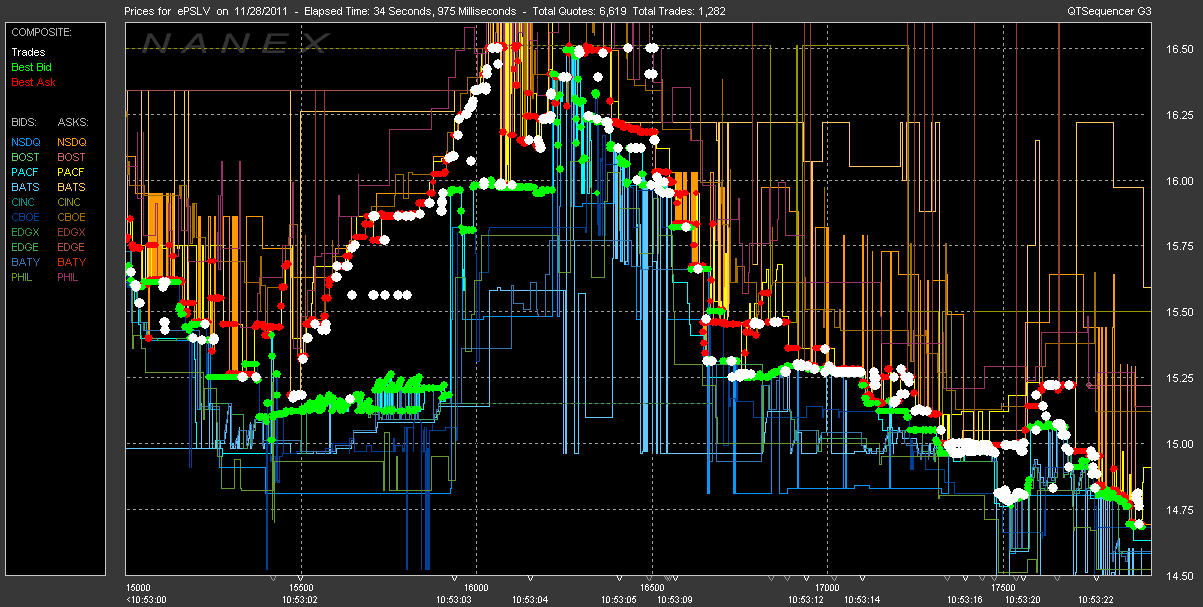
Task: Click the 'QTSequencer G3' label
Action: pyautogui.click(x=1107, y=12)
